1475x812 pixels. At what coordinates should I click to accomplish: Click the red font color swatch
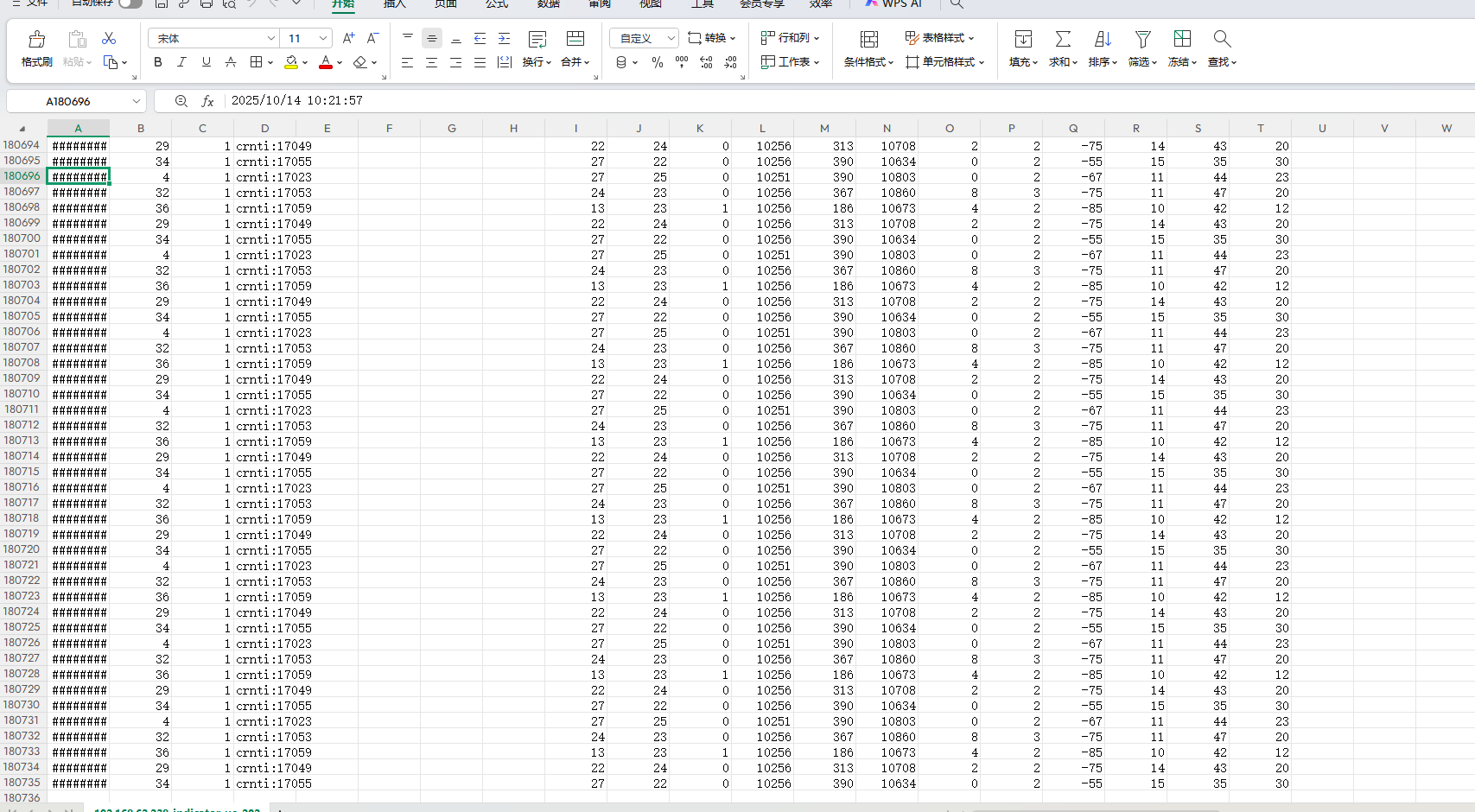pos(325,62)
